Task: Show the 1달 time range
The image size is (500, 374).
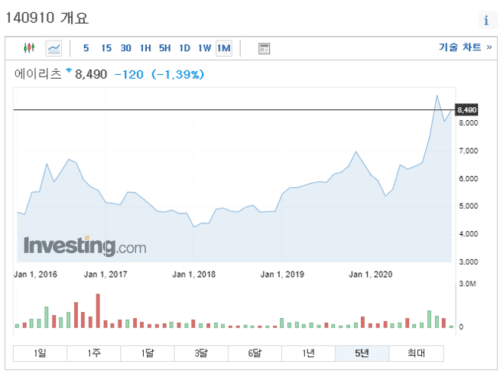Action: [147, 353]
